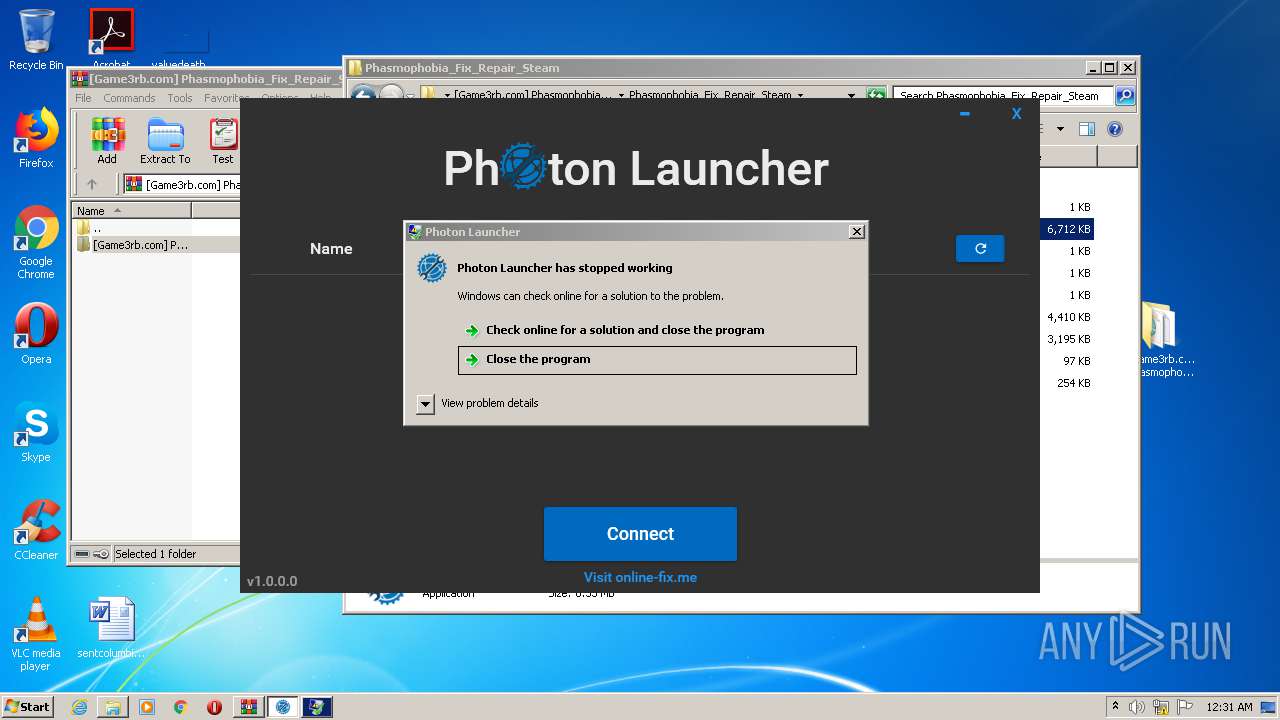Open Windows Media Player taskbar icon
The image size is (1280, 720).
(x=147, y=707)
